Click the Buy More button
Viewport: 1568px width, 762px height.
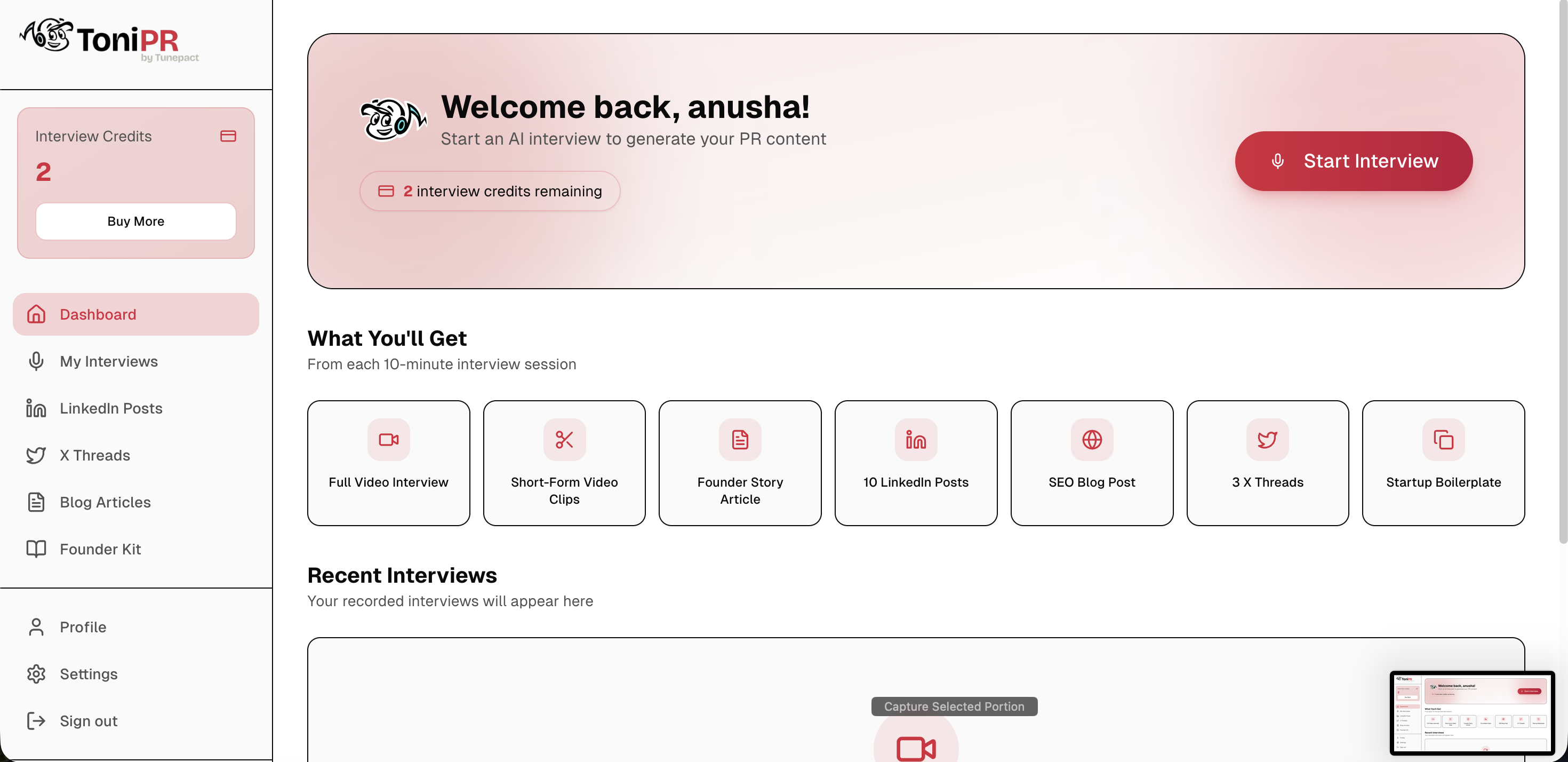[136, 221]
